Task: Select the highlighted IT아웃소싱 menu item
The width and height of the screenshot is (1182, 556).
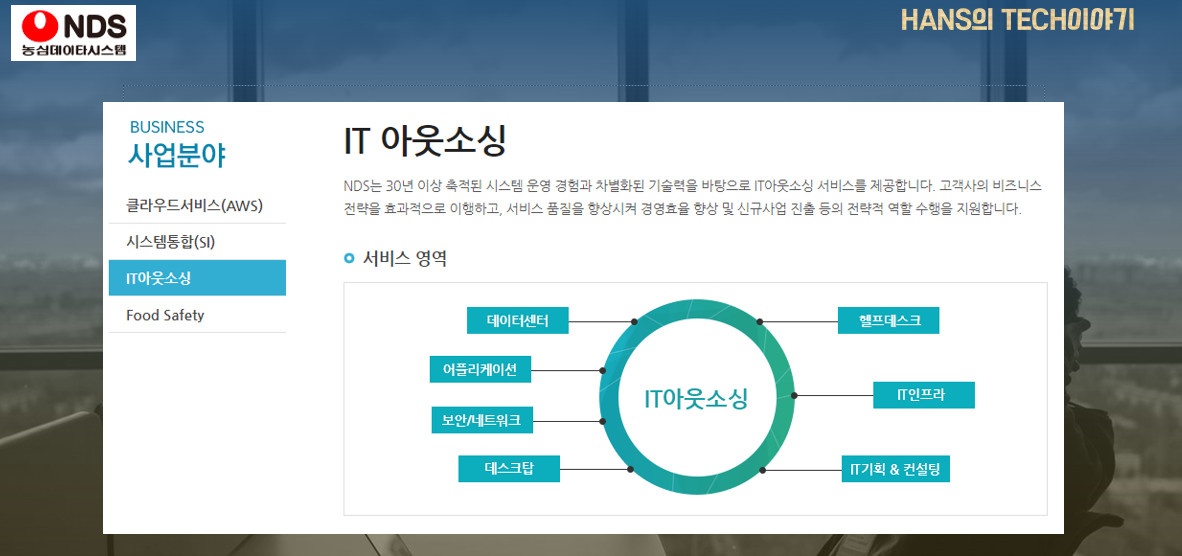Action: click(197, 278)
